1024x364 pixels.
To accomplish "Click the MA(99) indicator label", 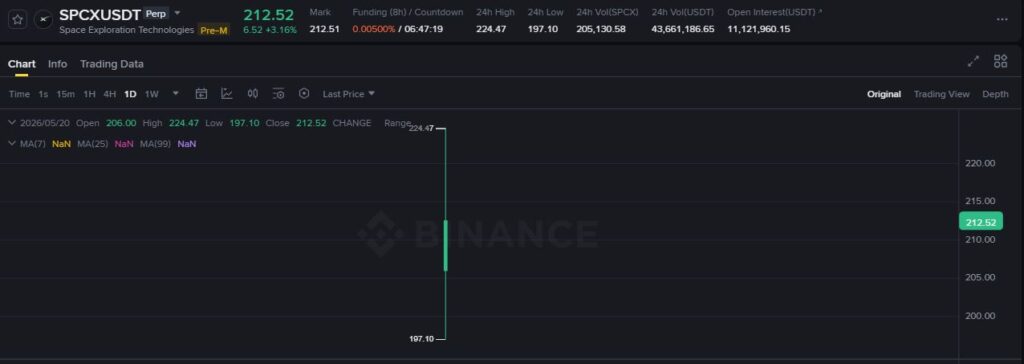I will click(155, 144).
